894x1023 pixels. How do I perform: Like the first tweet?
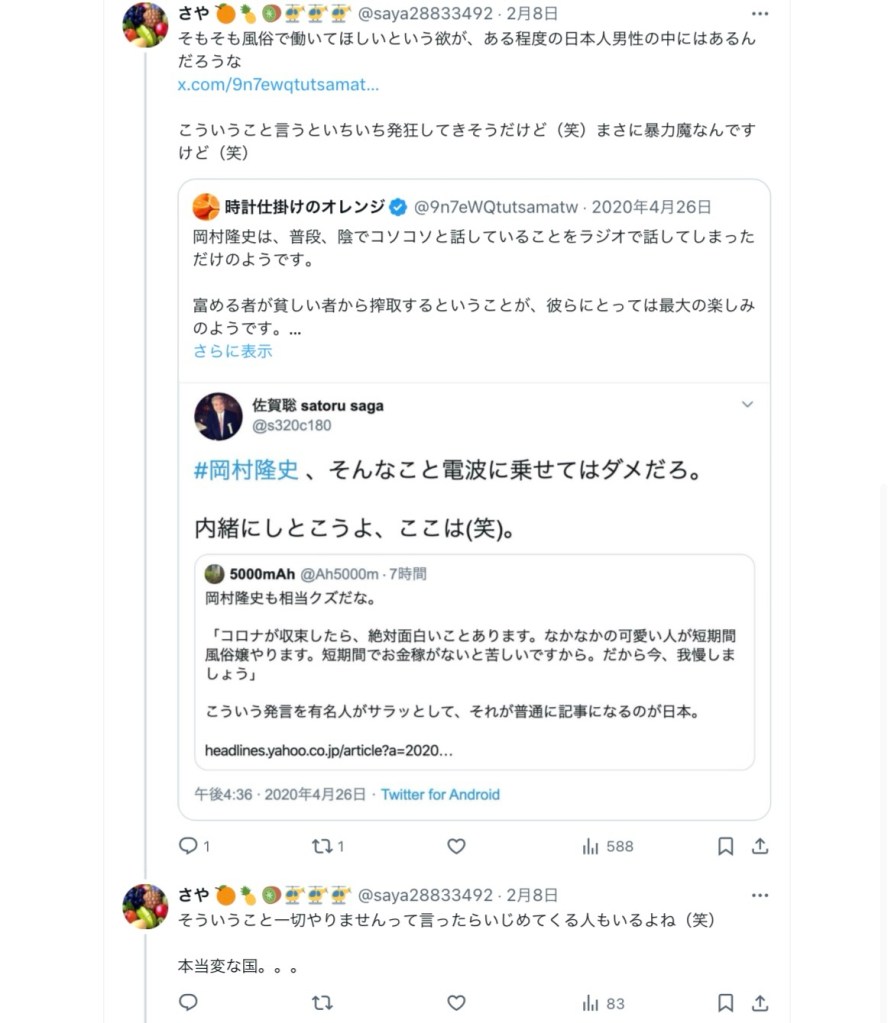click(456, 846)
